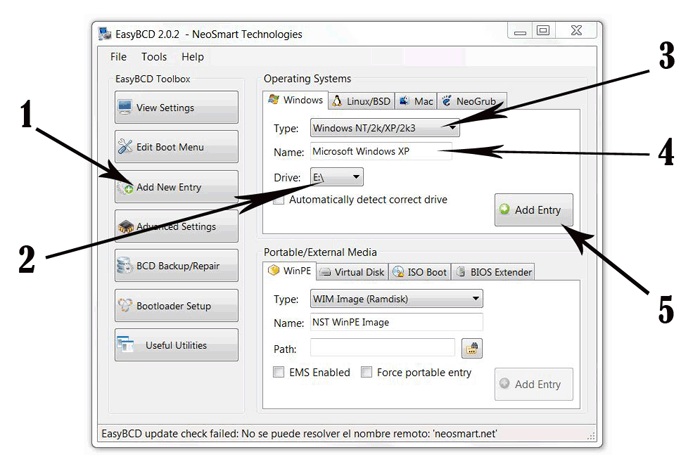Click the disc icon on ISO Boot tab
700x464 pixels.
point(398,272)
